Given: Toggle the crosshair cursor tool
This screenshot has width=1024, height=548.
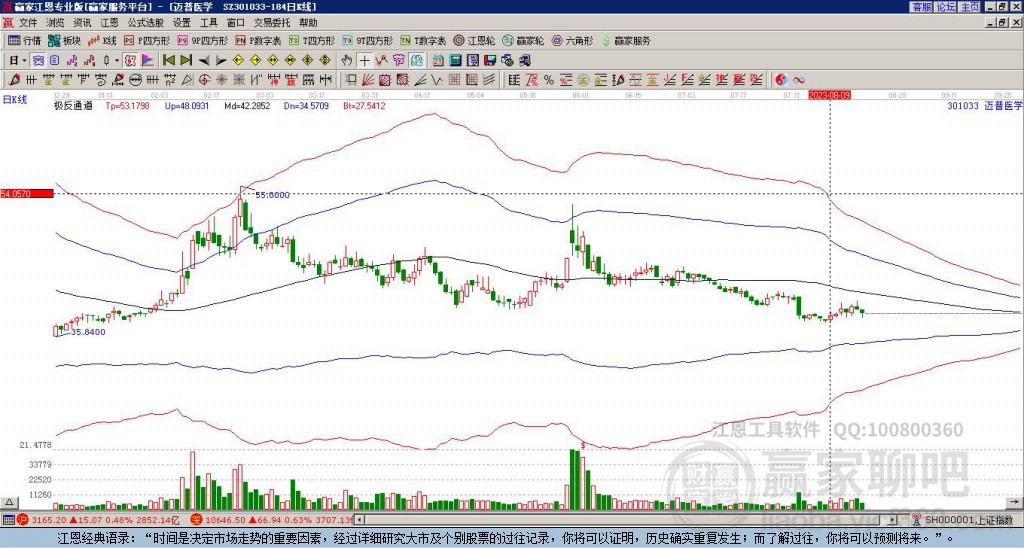Looking at the screenshot, I should [364, 60].
